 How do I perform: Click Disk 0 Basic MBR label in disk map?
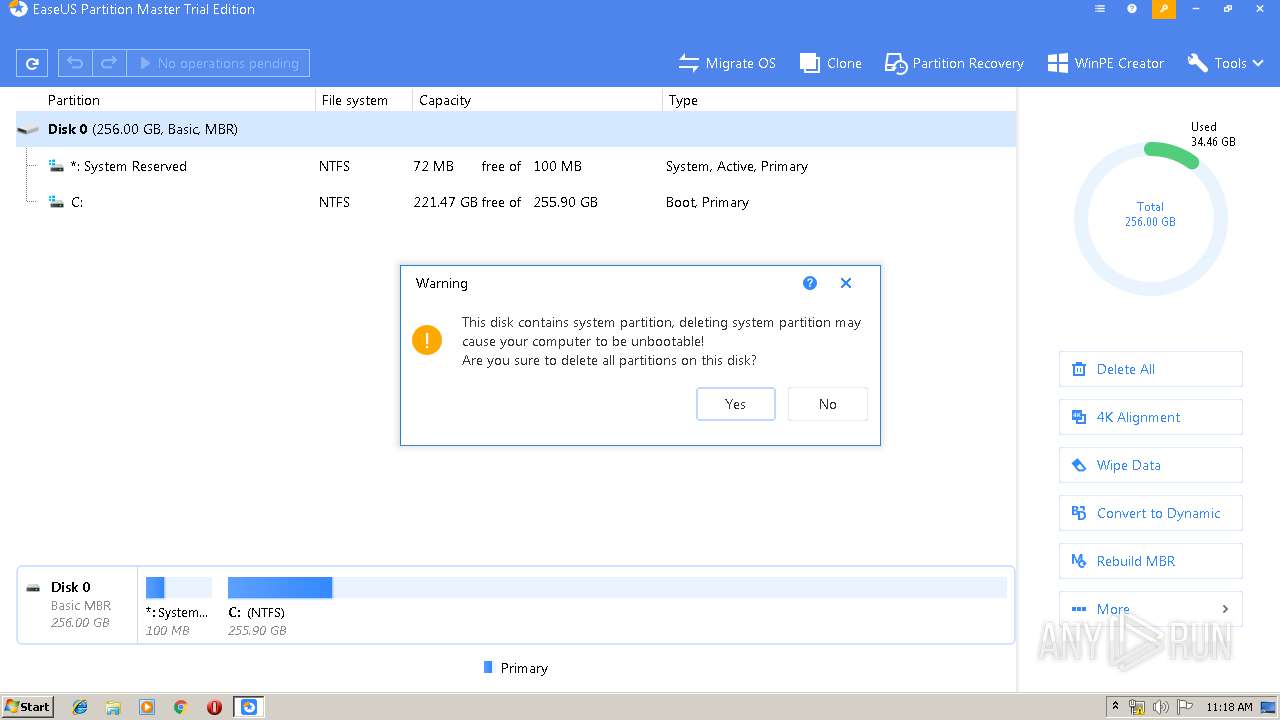pyautogui.click(x=77, y=605)
